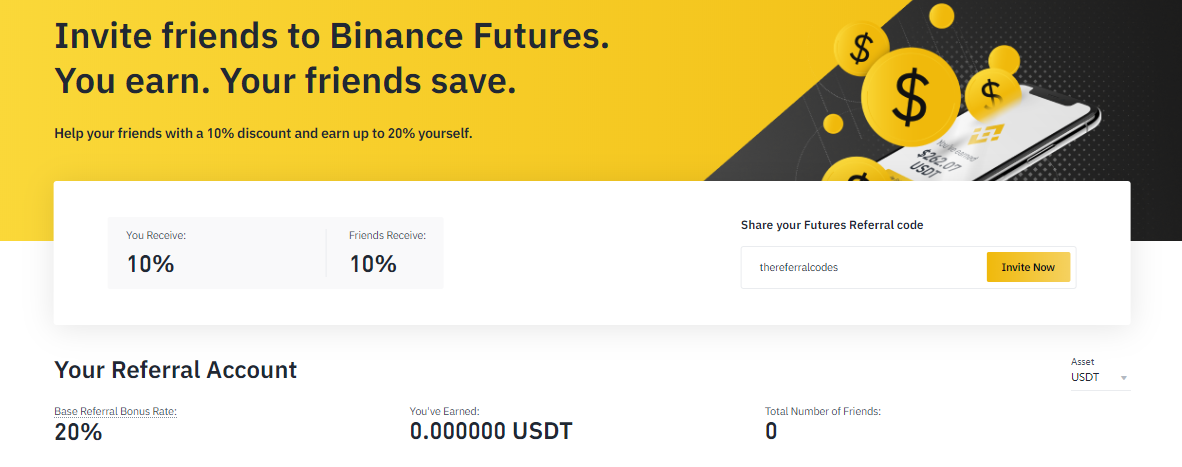Click the dollar coin right of the large coin
The width and height of the screenshot is (1182, 467).
(x=993, y=93)
